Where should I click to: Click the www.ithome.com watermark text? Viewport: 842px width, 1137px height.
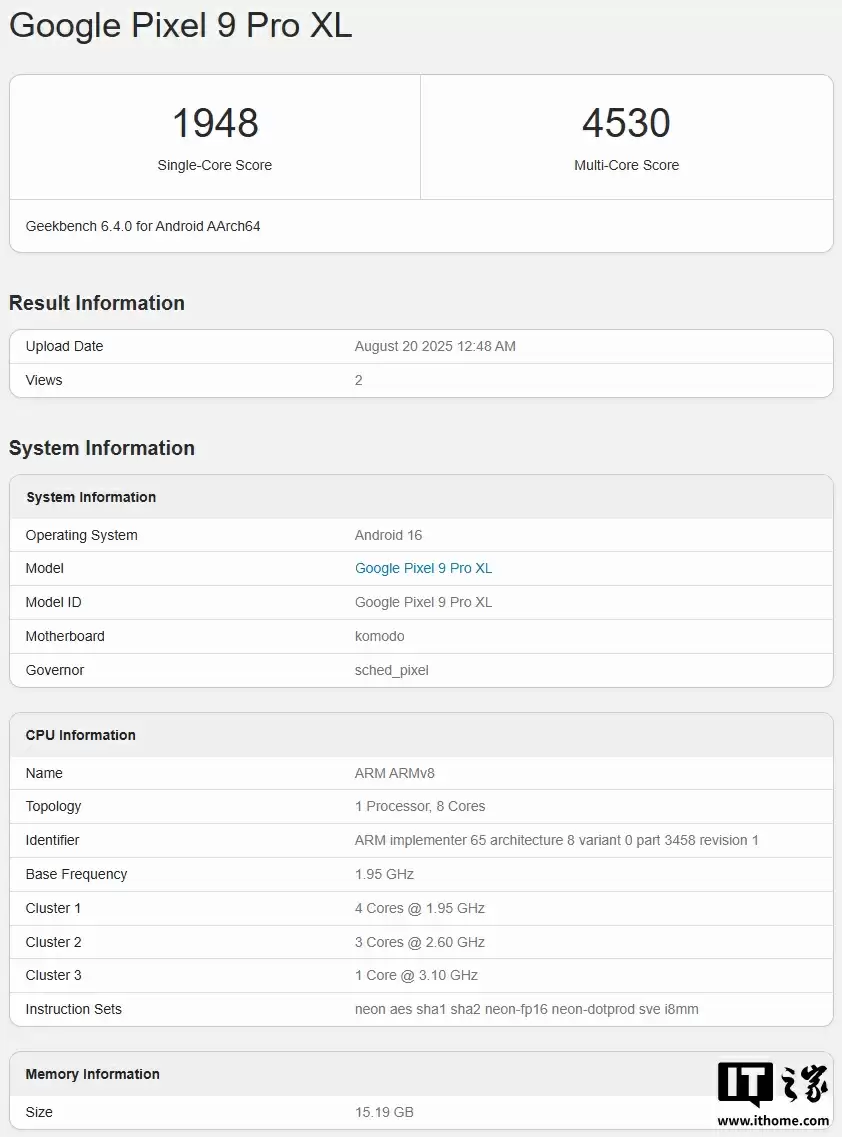click(x=773, y=1121)
